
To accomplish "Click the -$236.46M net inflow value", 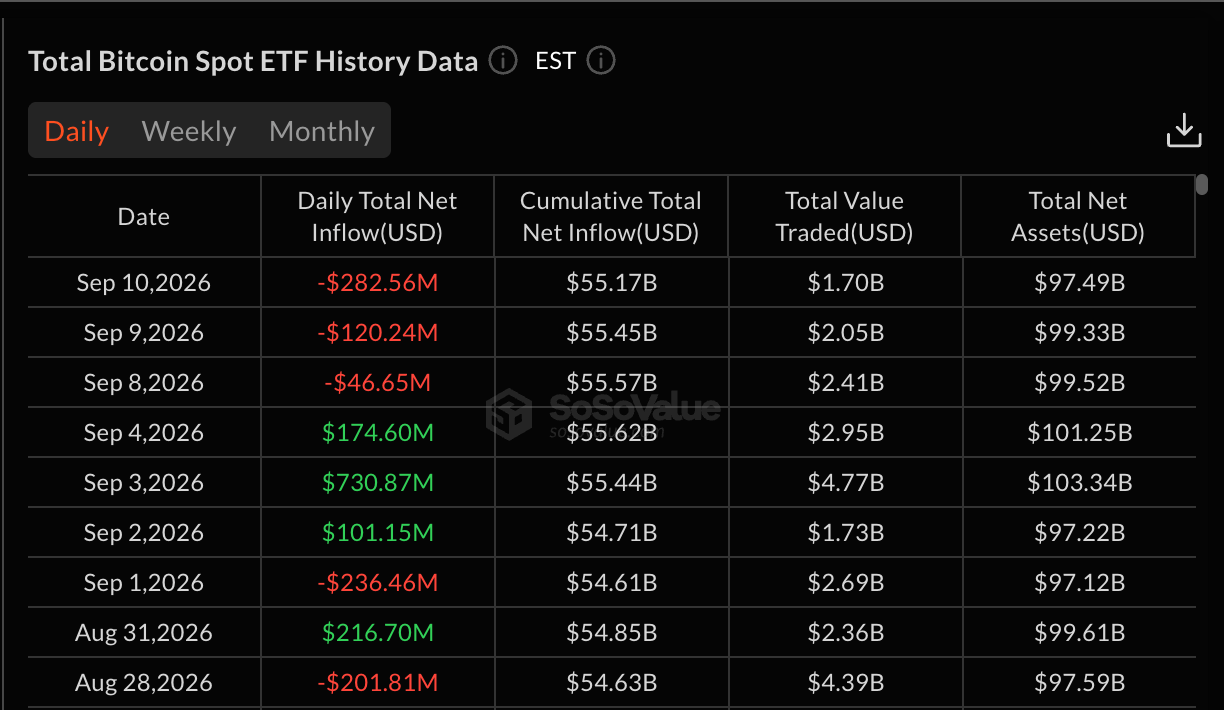I will (x=378, y=583).
